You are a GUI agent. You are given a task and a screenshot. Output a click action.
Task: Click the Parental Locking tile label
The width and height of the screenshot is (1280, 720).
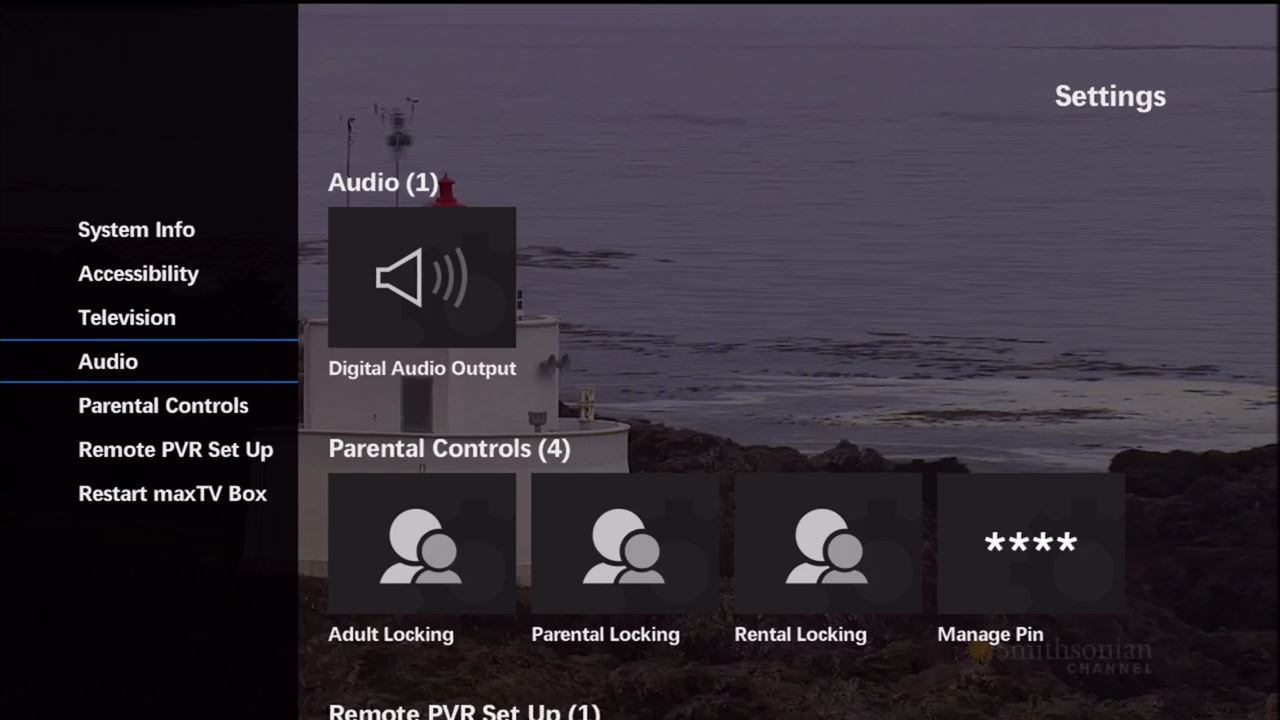click(605, 633)
